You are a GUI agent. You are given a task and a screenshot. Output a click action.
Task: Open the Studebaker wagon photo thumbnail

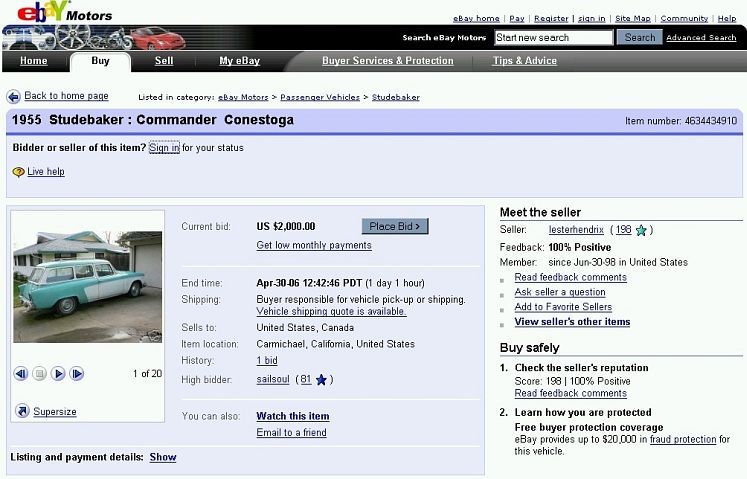(x=88, y=286)
